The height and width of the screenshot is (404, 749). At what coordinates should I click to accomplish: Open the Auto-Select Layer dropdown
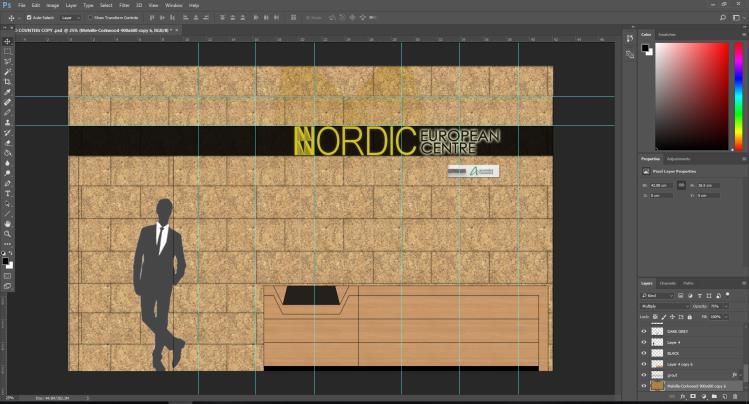(71, 18)
